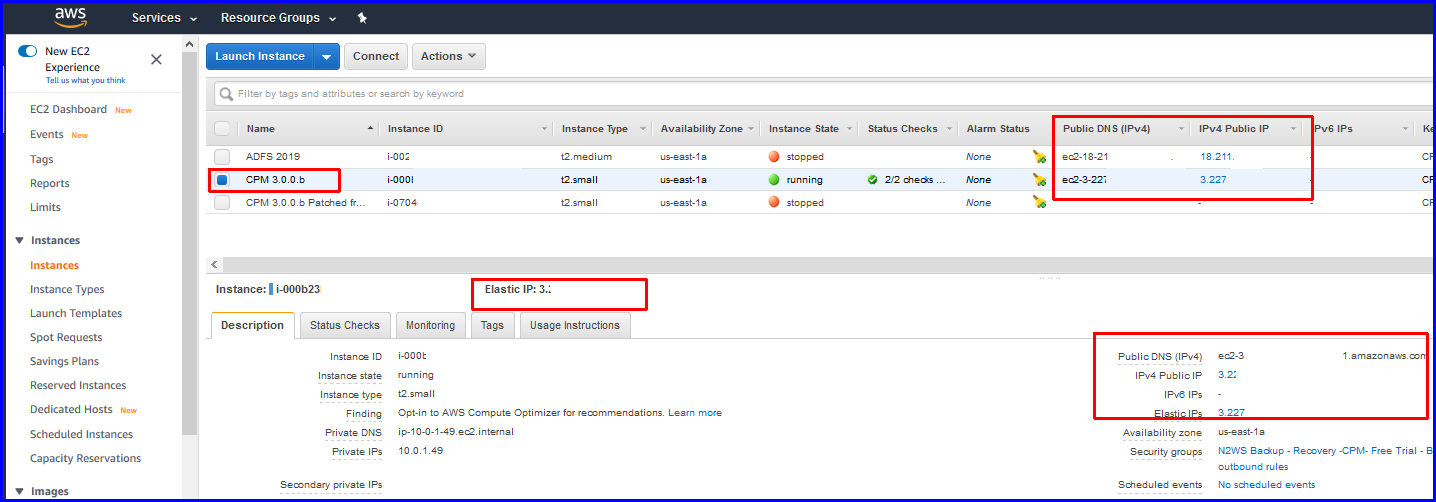Toggle the New EC2 Experience switch
Screen dimensions: 1436x502
[x=27, y=51]
